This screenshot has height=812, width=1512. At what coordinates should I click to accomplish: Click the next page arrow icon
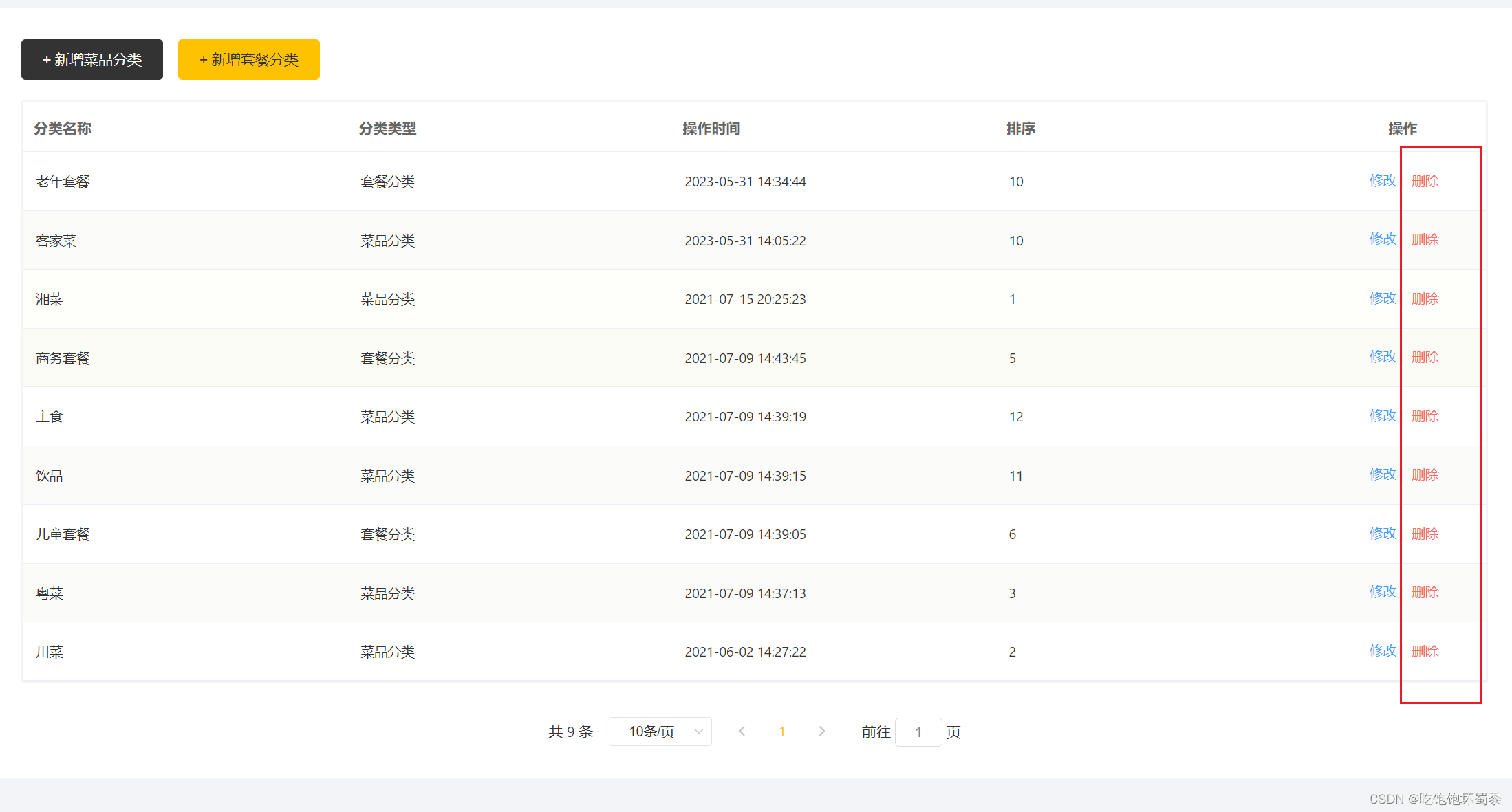click(822, 732)
